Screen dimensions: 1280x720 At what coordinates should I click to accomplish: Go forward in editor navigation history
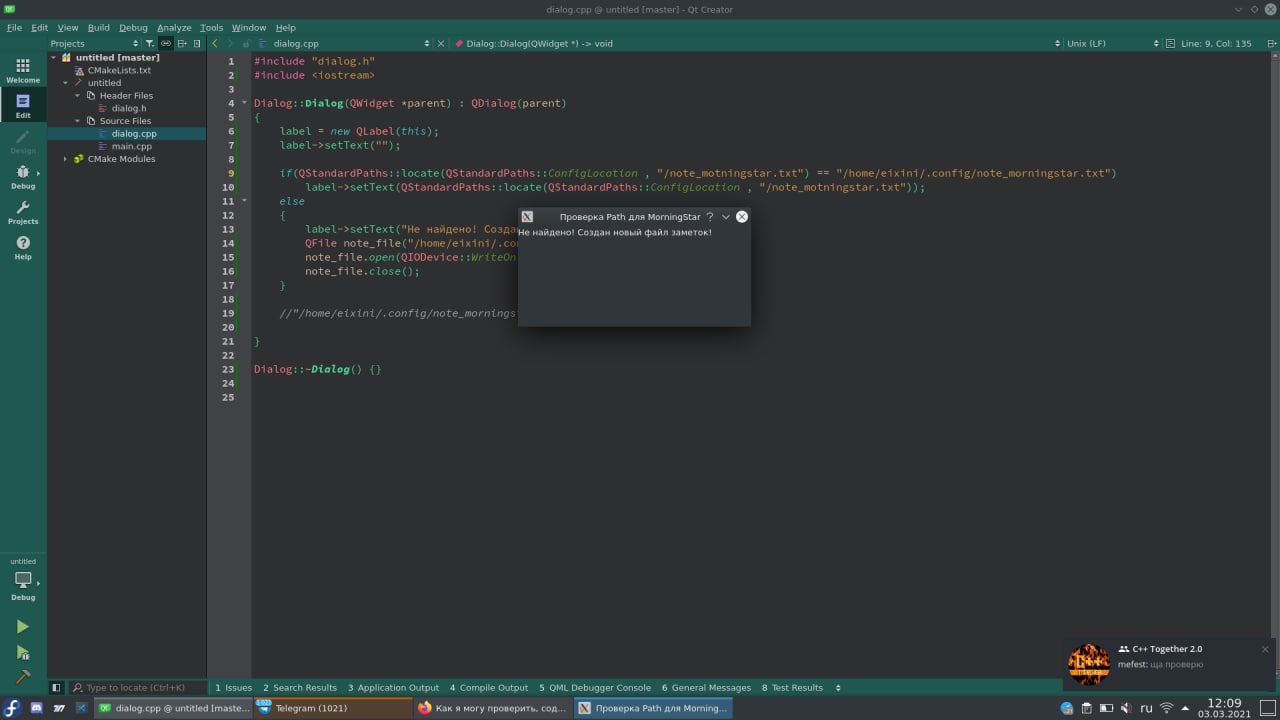point(230,43)
